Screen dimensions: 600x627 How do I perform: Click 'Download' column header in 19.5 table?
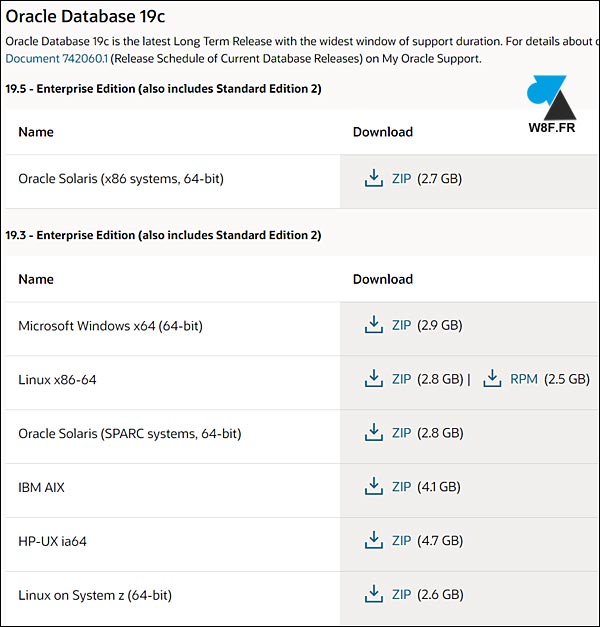tap(383, 132)
